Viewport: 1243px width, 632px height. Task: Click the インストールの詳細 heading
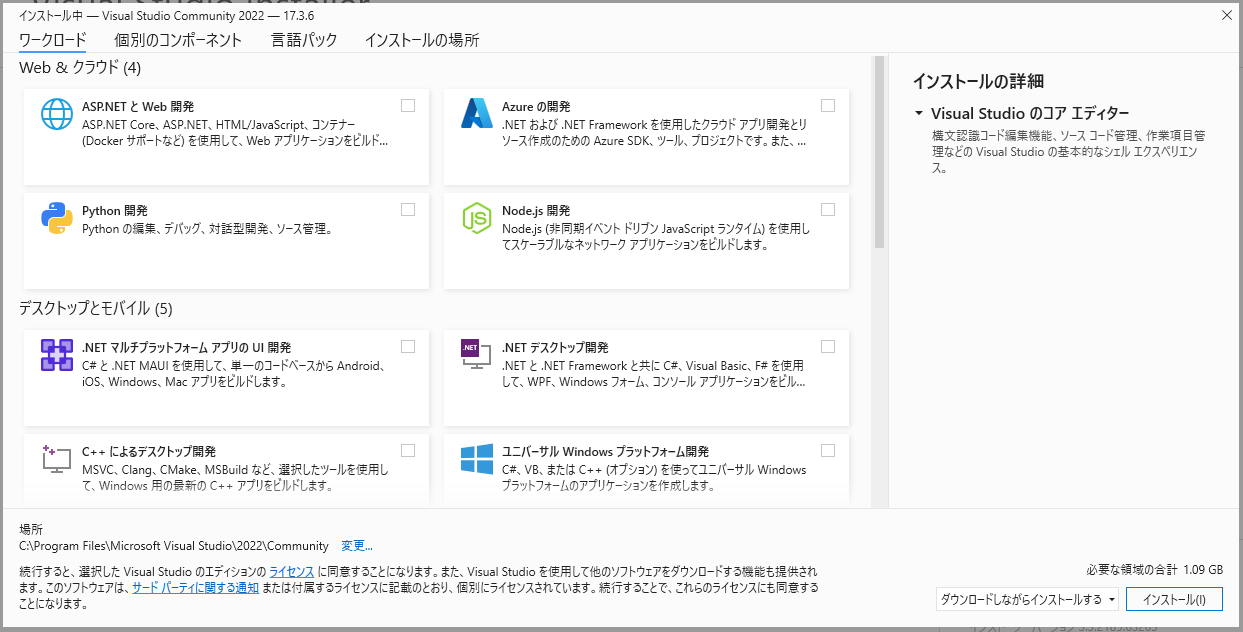pyautogui.click(x=979, y=81)
